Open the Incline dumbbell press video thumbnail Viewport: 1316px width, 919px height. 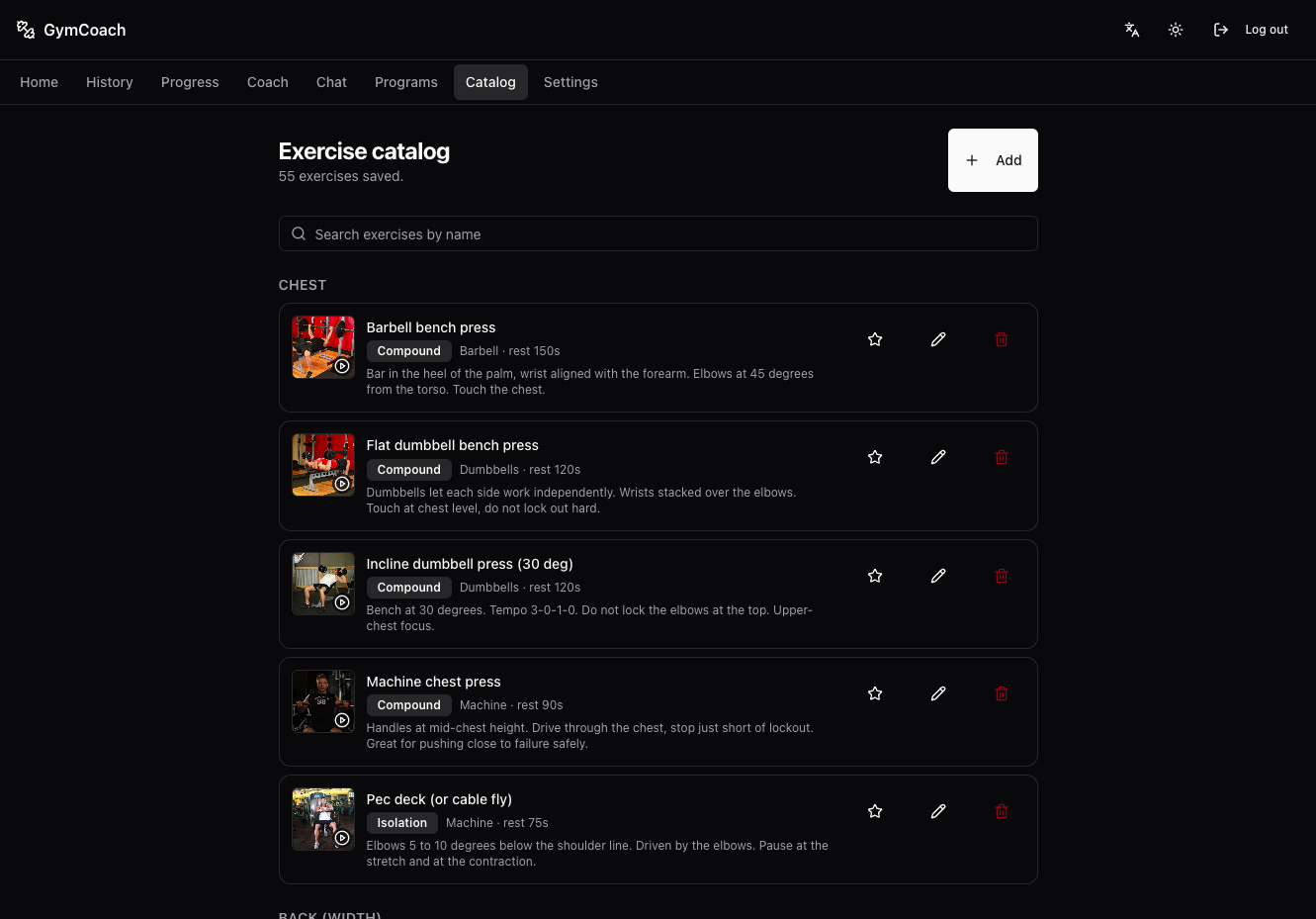323,584
